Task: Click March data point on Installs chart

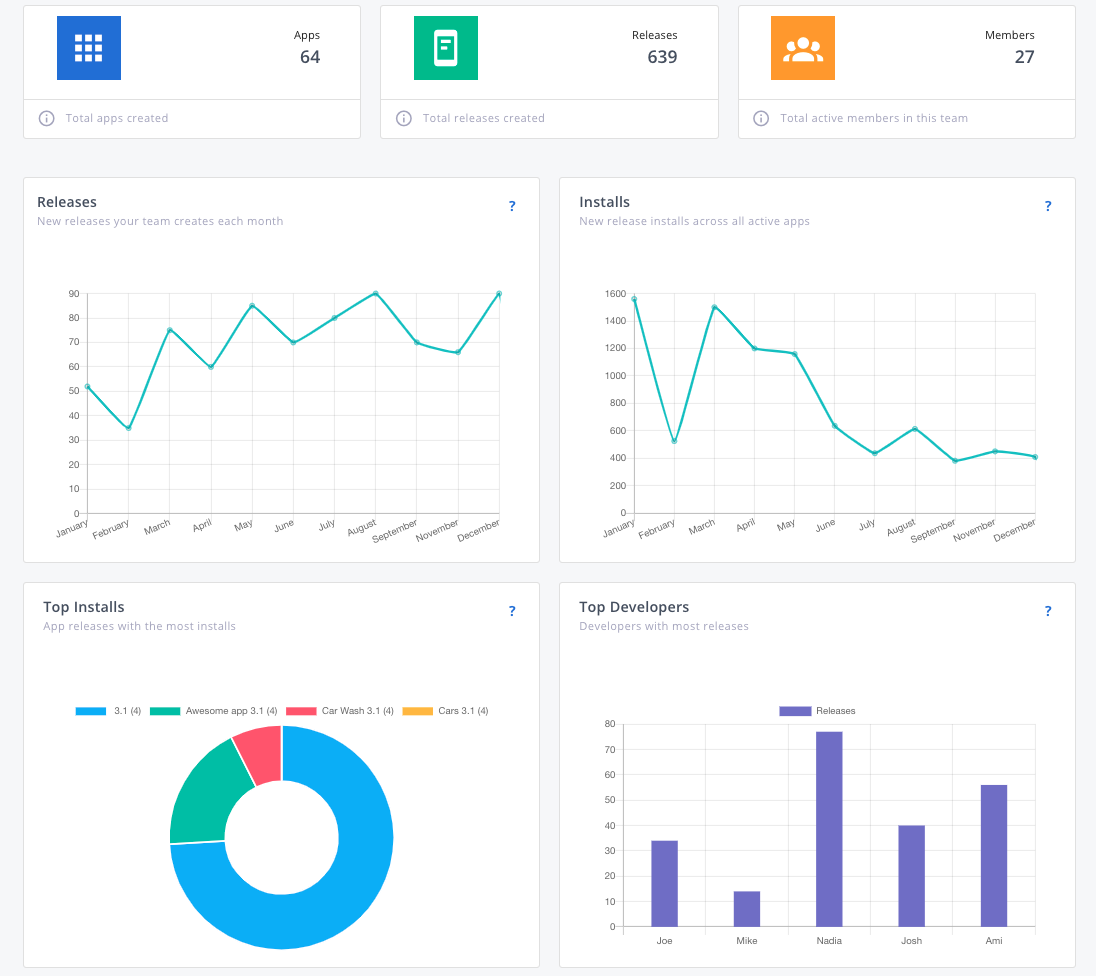Action: [x=714, y=307]
